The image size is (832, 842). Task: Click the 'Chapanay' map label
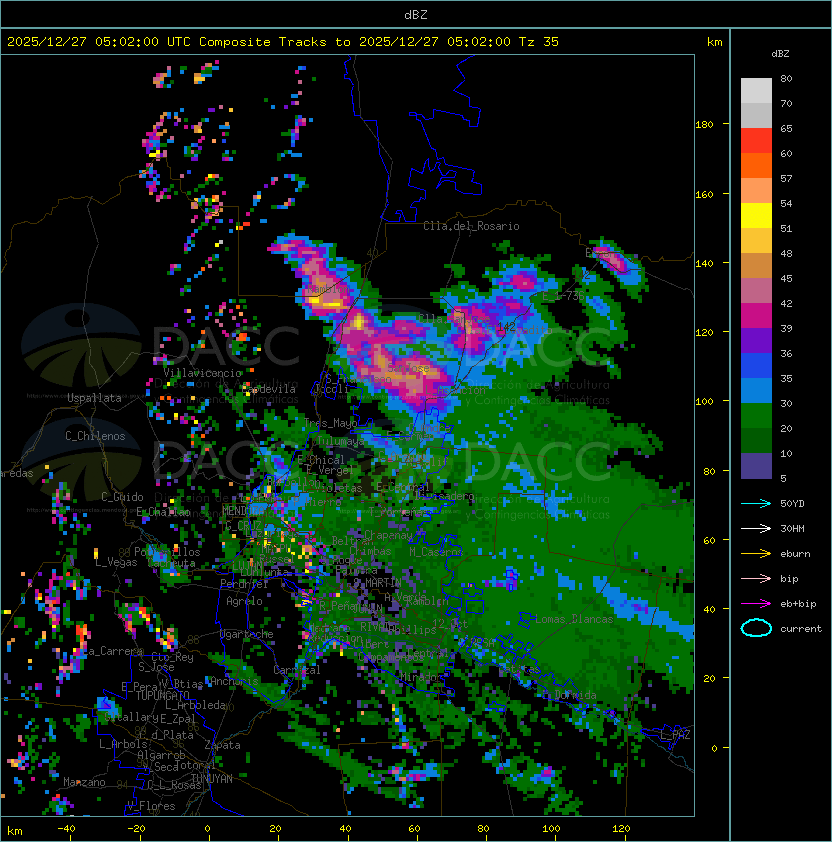tap(389, 535)
